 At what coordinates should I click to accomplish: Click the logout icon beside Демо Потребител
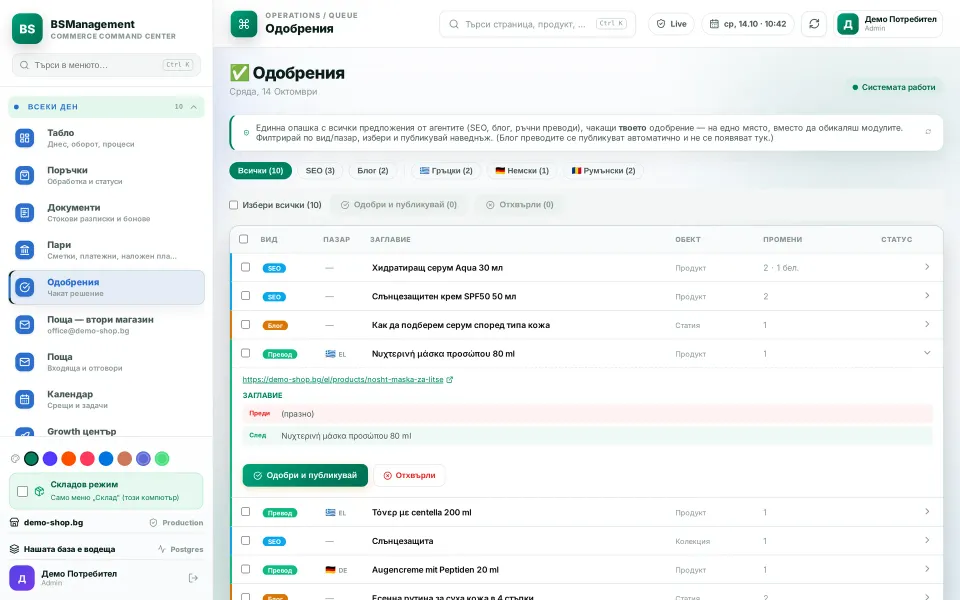point(193,578)
